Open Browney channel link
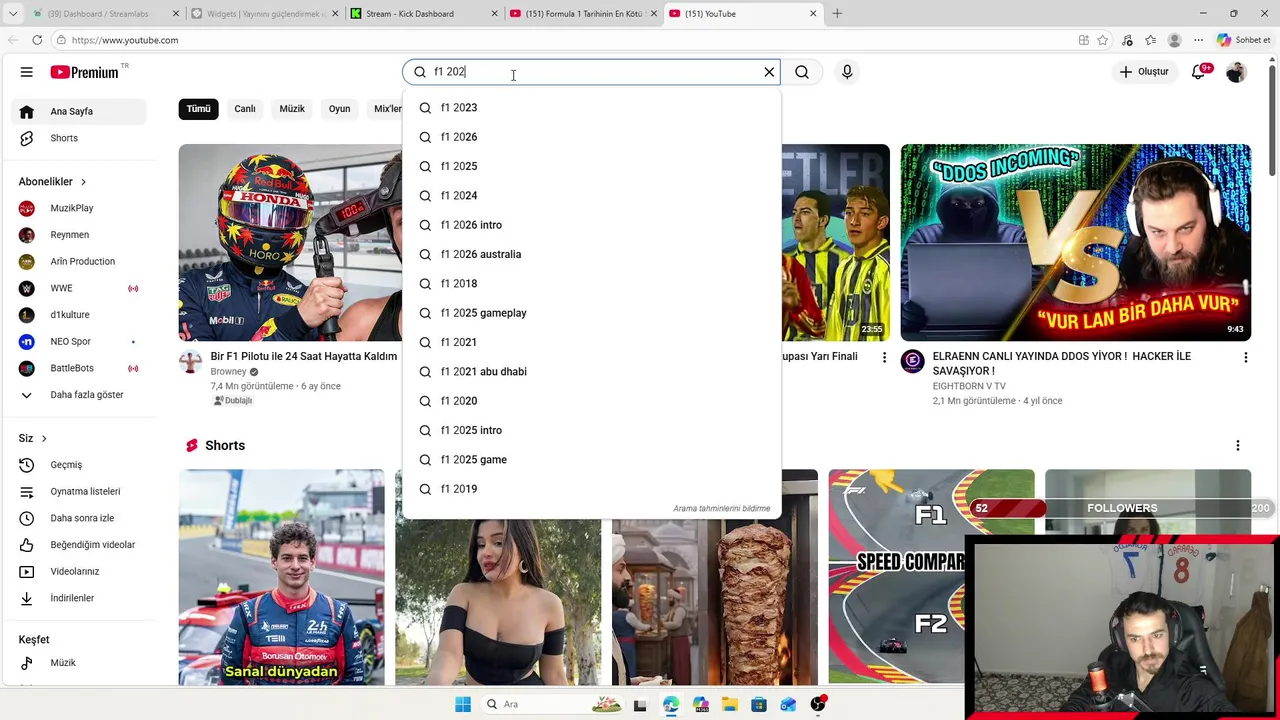Image resolution: width=1280 pixels, height=720 pixels. coord(228,372)
